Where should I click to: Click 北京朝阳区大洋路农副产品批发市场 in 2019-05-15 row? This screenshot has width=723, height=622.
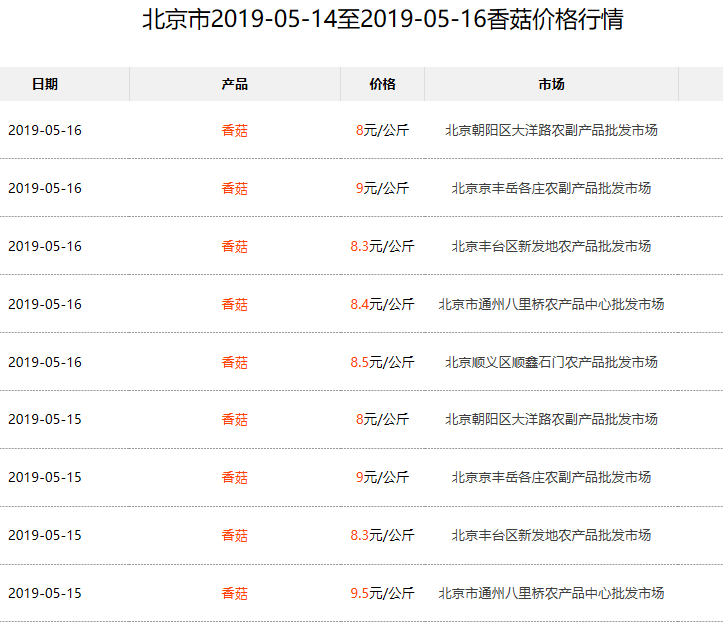[x=551, y=420]
